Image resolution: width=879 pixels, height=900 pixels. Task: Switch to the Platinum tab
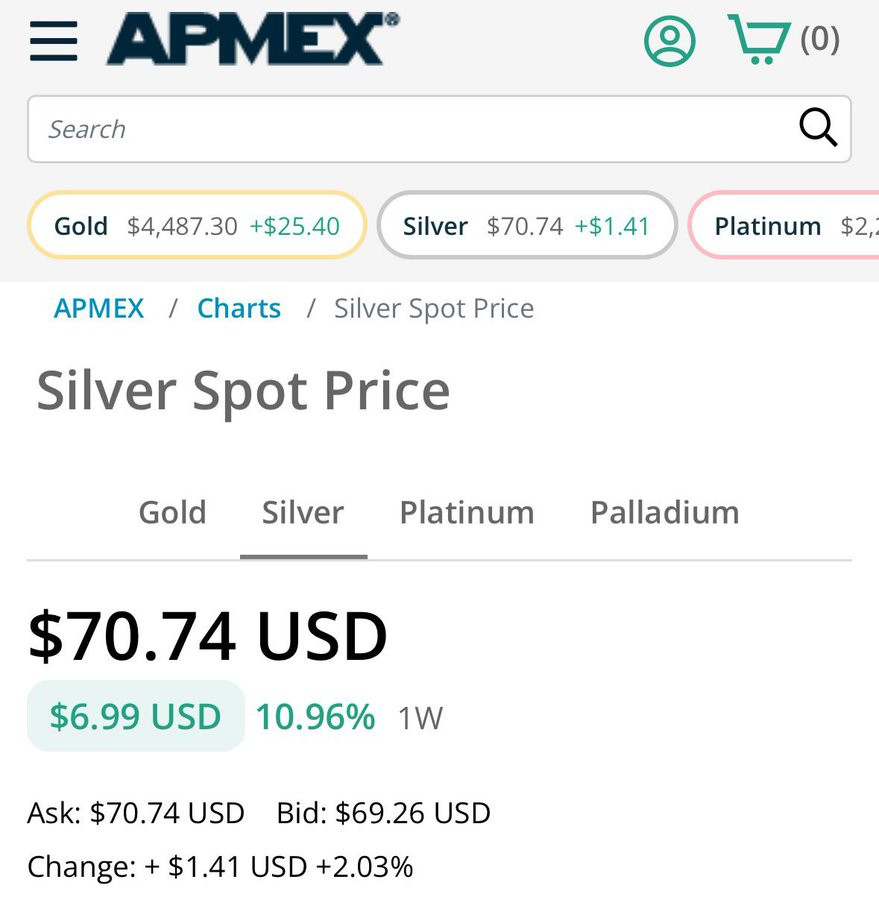pyautogui.click(x=467, y=512)
